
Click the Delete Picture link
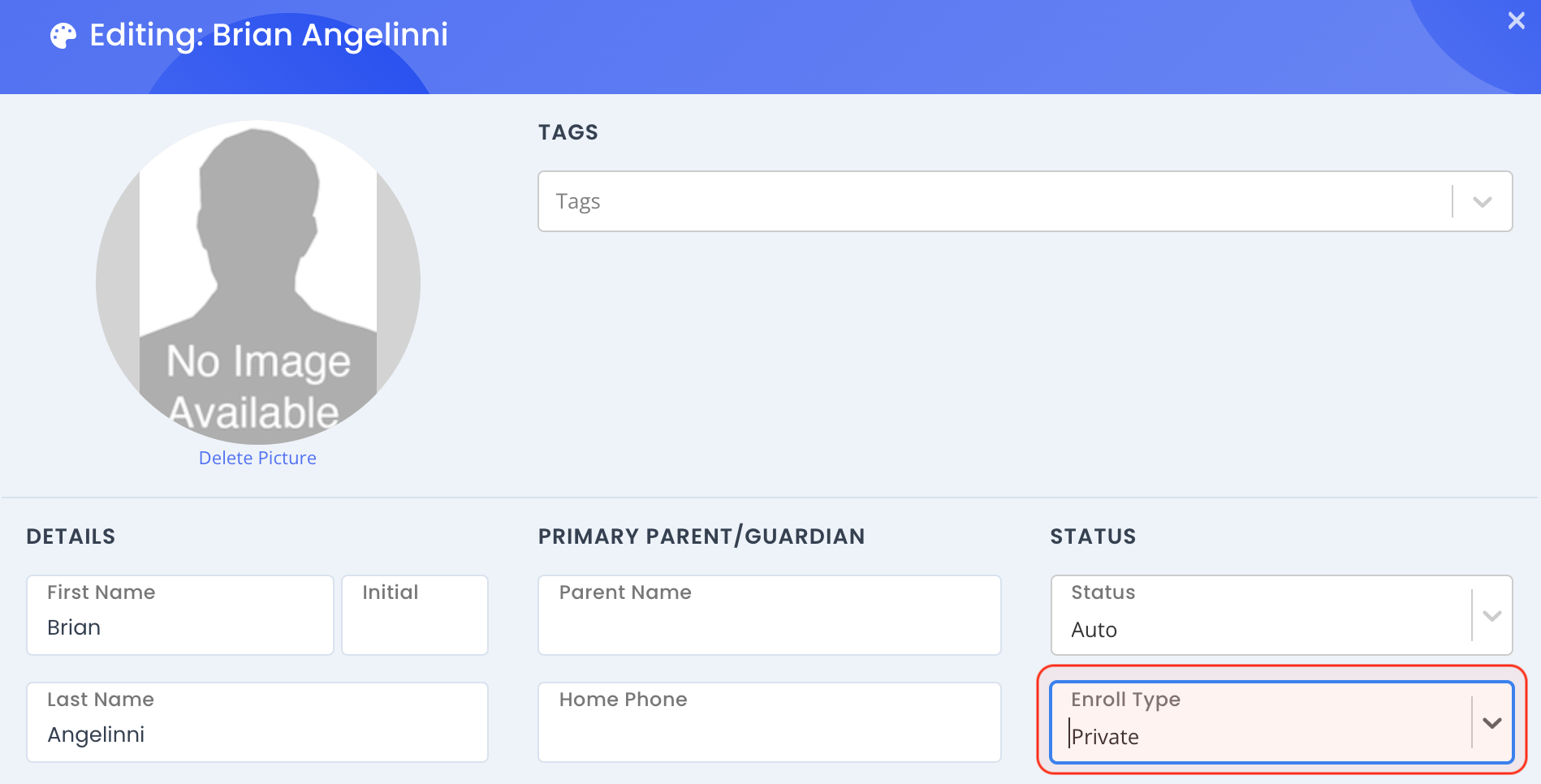click(257, 458)
